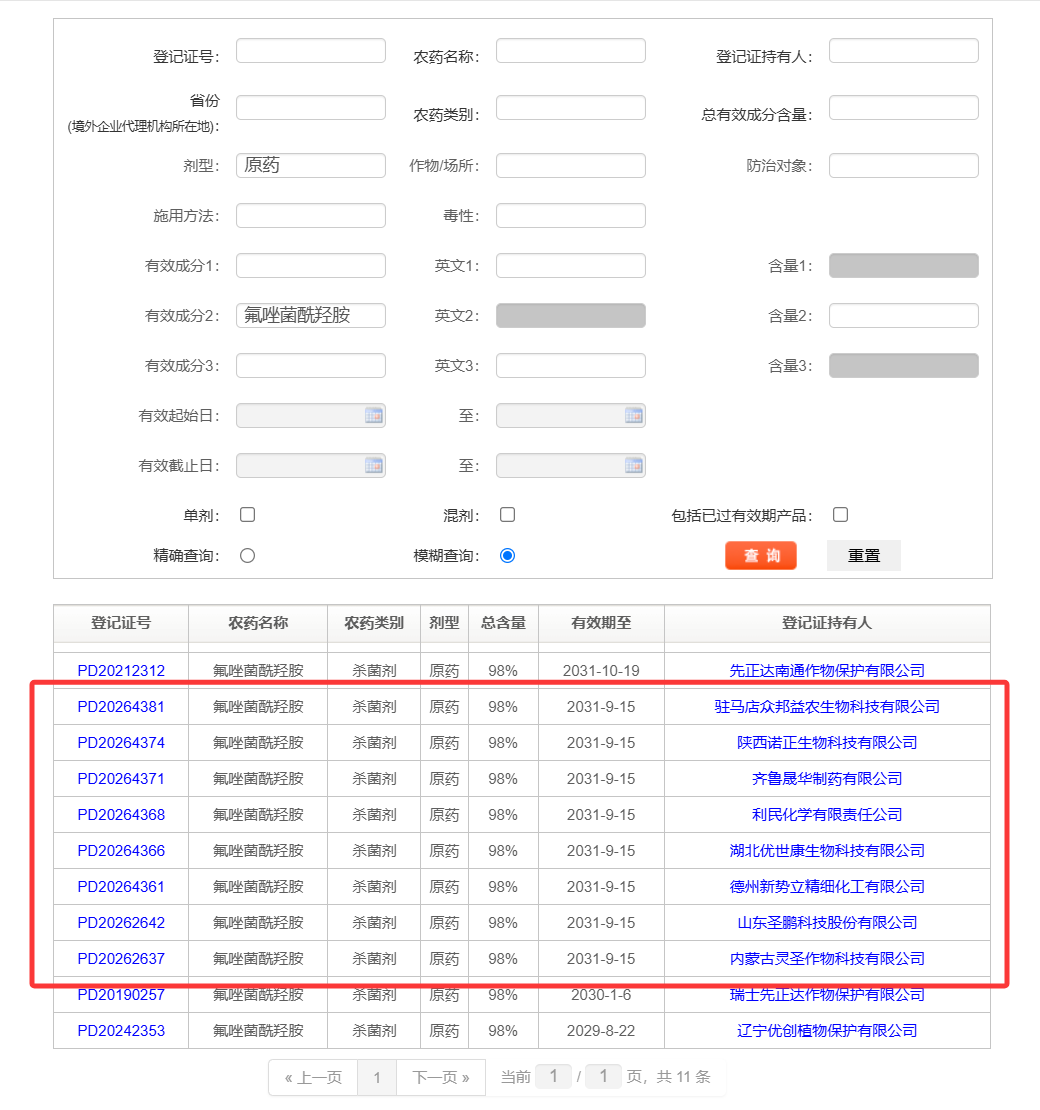Open registration PD20242353 link
The width and height of the screenshot is (1040, 1110).
pyautogui.click(x=121, y=1031)
